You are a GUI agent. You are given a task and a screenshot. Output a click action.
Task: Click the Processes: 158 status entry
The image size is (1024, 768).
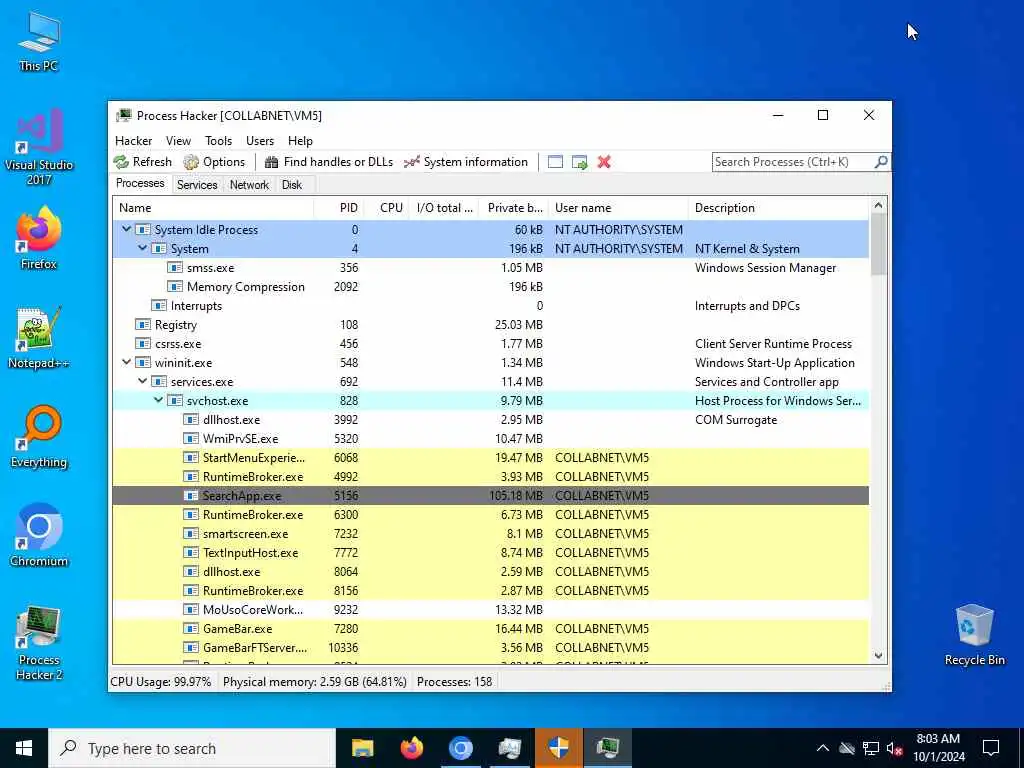(455, 682)
